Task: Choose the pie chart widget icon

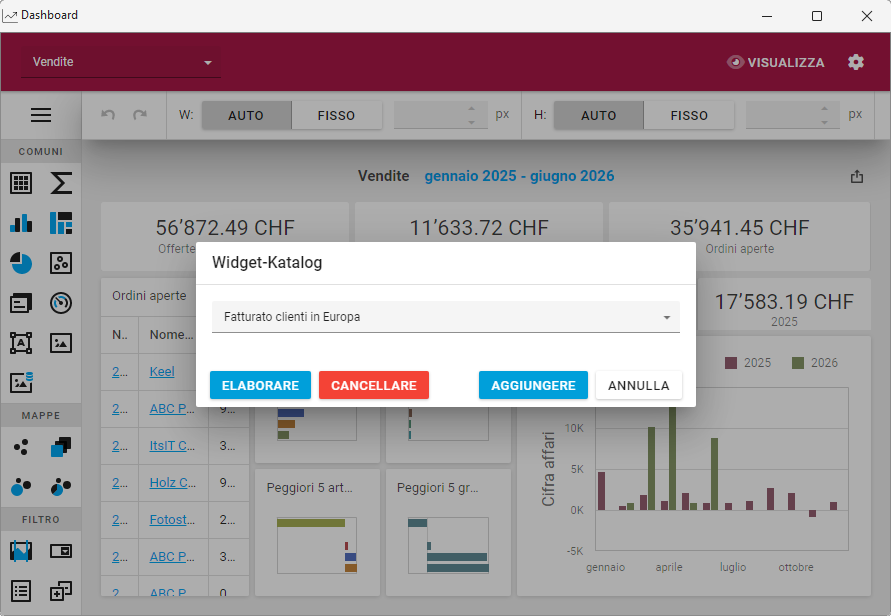Action: point(21,263)
